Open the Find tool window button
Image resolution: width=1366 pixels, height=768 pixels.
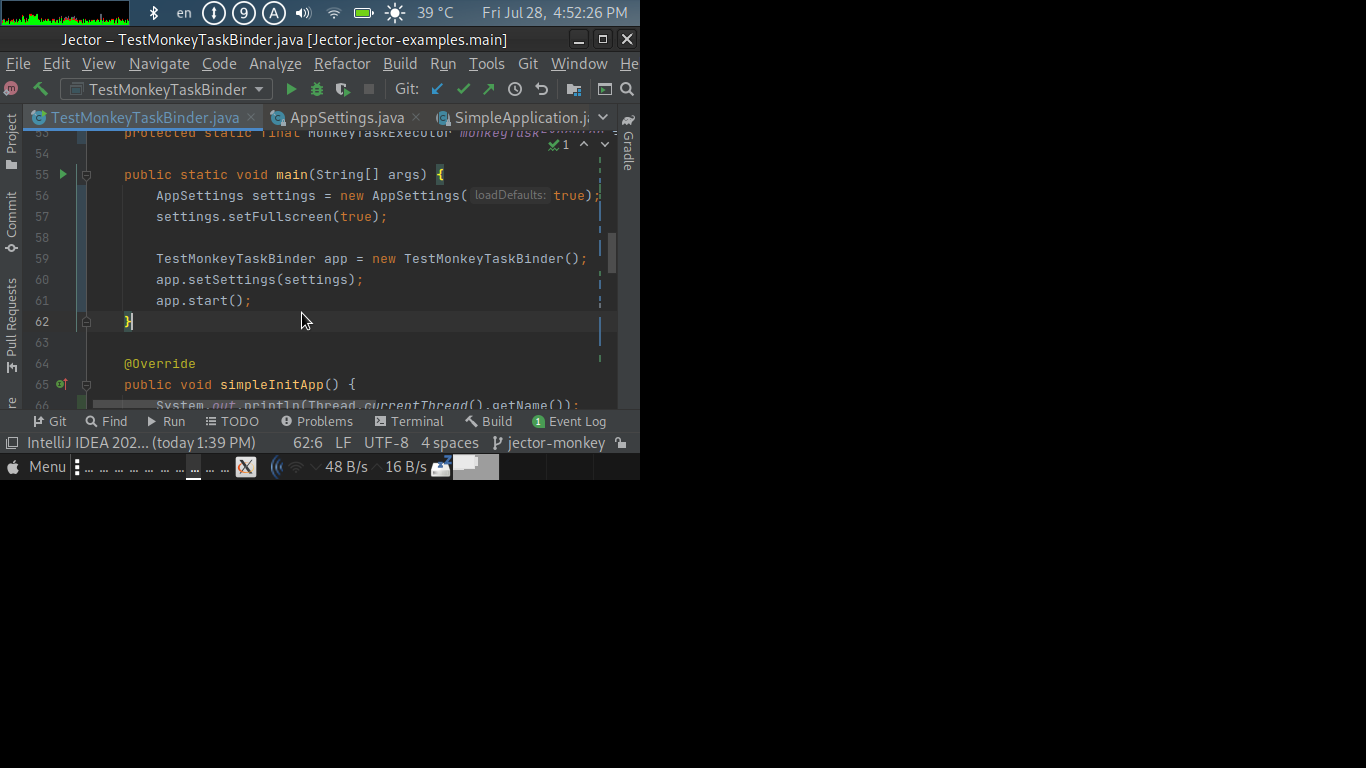click(x=107, y=421)
